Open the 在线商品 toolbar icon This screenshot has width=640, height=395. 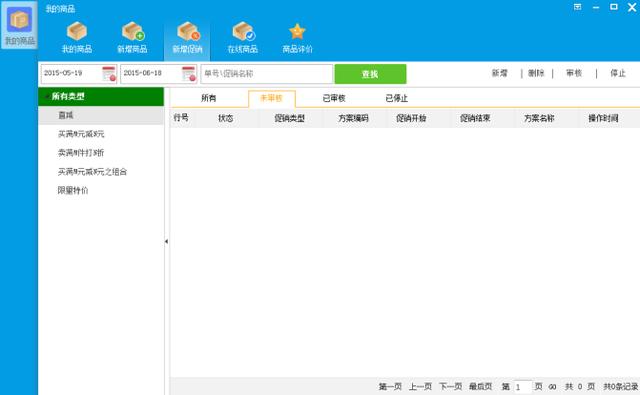(242, 38)
